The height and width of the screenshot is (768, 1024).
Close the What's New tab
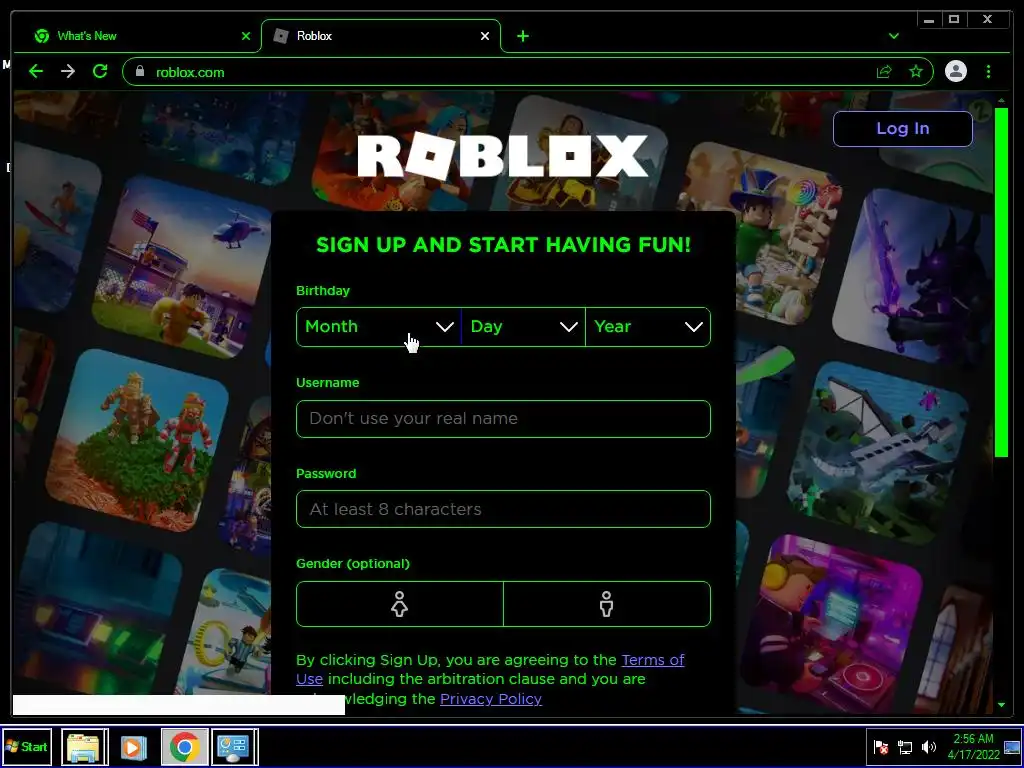click(x=246, y=36)
